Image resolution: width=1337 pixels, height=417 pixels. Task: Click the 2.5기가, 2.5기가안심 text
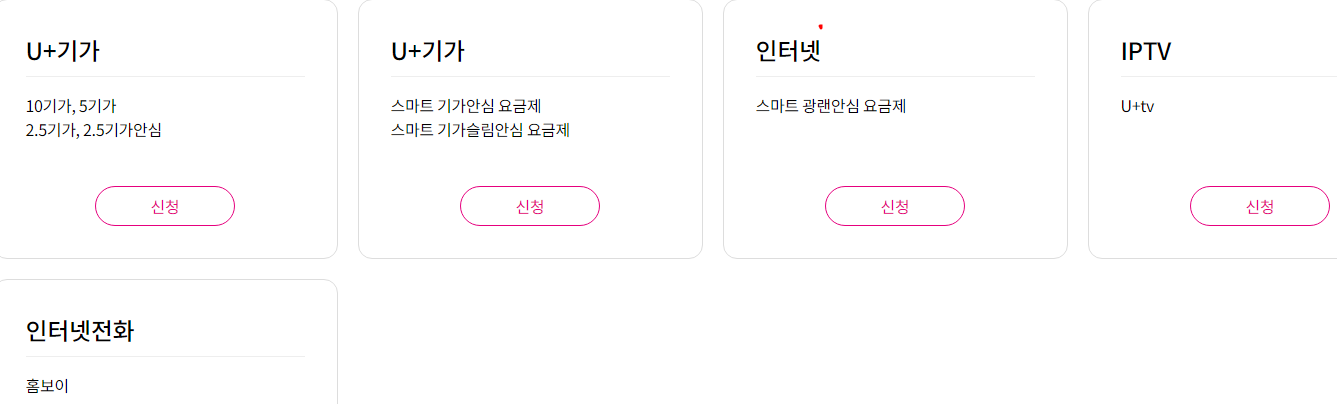[94, 130]
